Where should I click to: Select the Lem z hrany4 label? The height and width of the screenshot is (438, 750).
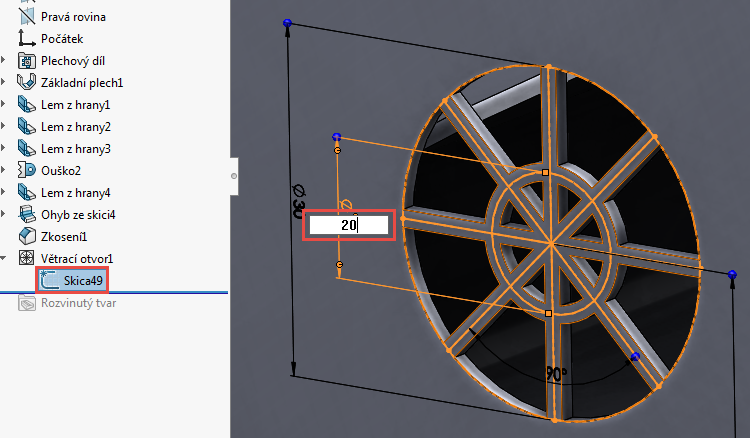[76, 193]
